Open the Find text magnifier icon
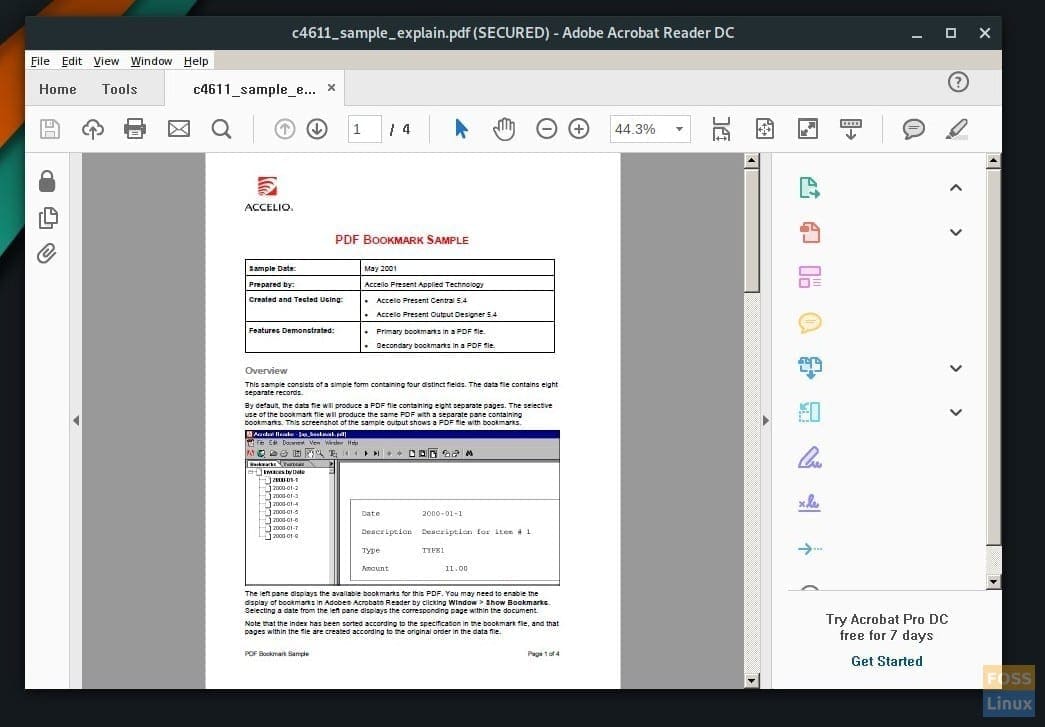Viewport: 1045px width, 727px height. (221, 129)
